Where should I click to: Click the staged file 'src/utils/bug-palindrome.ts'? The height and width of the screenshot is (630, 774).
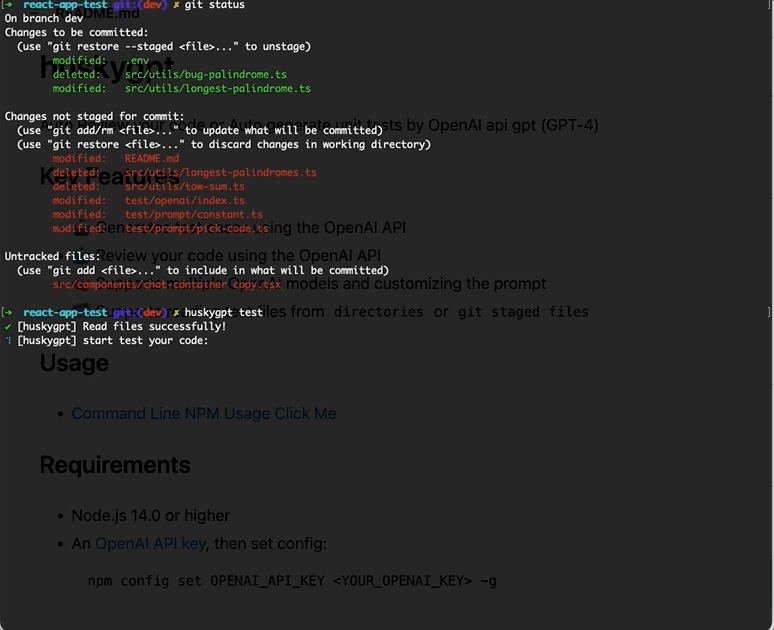tap(205, 75)
